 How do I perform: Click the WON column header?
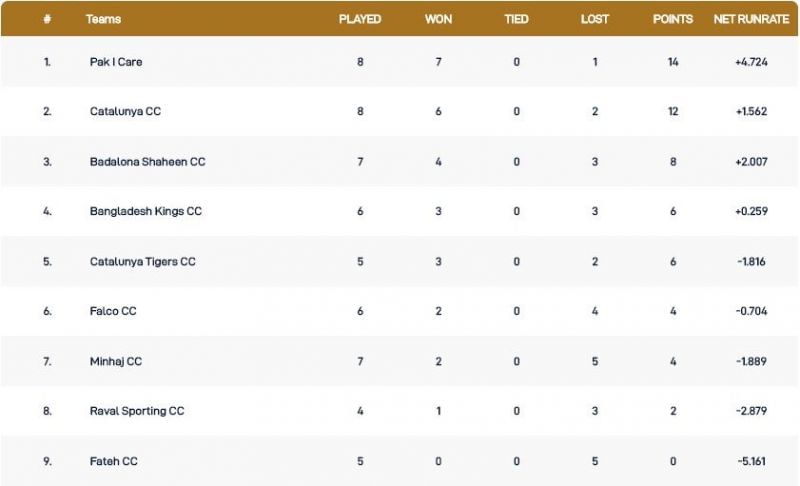click(x=438, y=19)
